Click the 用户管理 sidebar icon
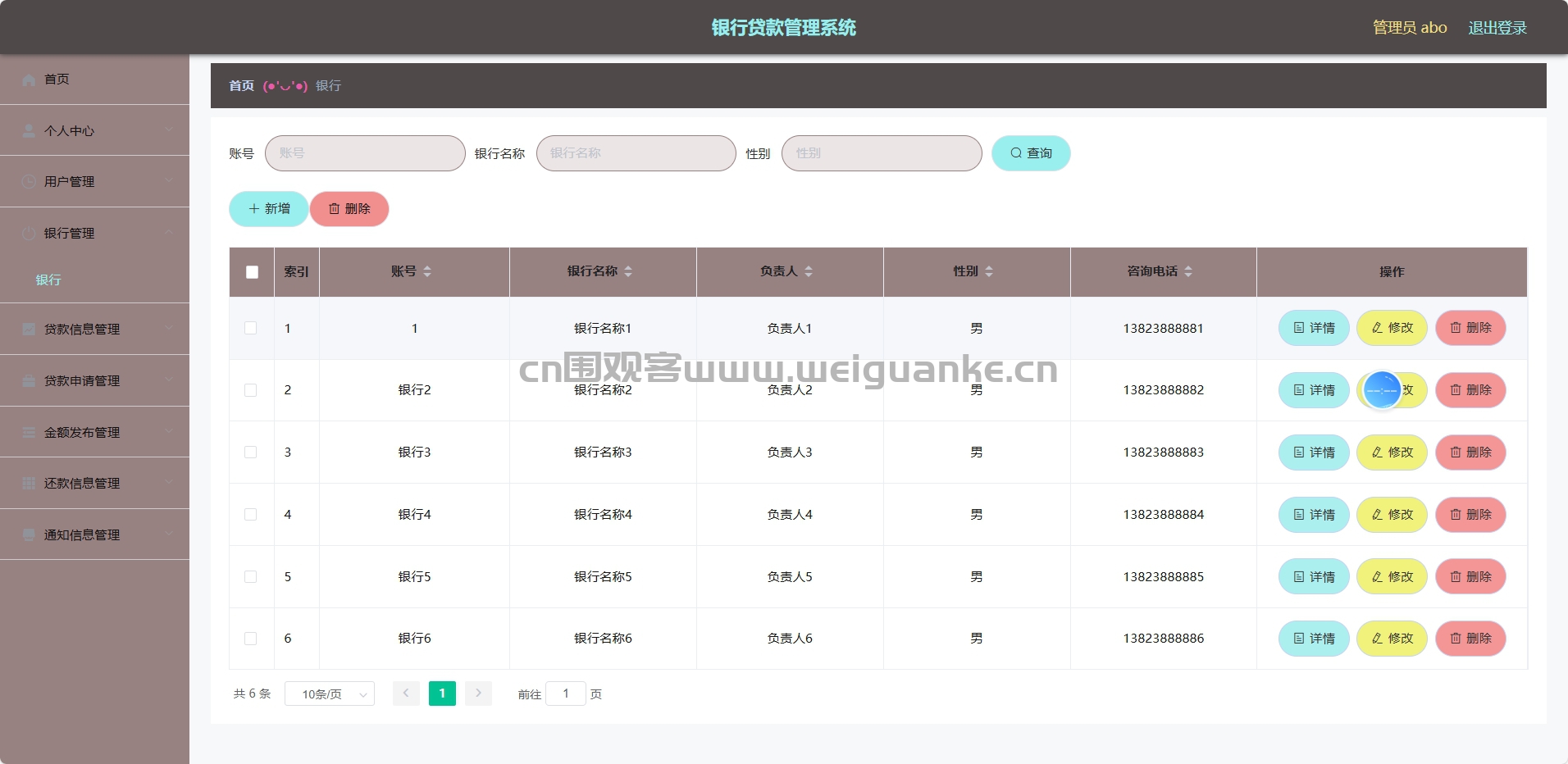 pyautogui.click(x=29, y=182)
